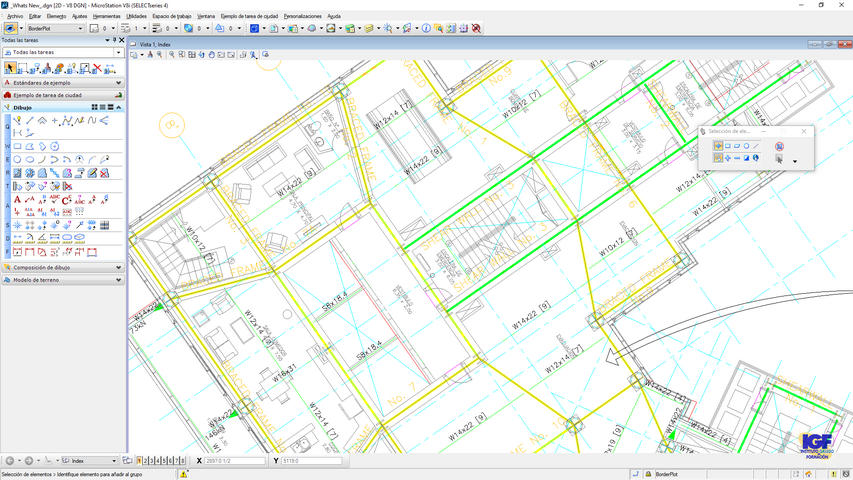Image resolution: width=853 pixels, height=480 pixels.
Task: Select Individual method in Selección dialog
Action: pyautogui.click(x=719, y=146)
